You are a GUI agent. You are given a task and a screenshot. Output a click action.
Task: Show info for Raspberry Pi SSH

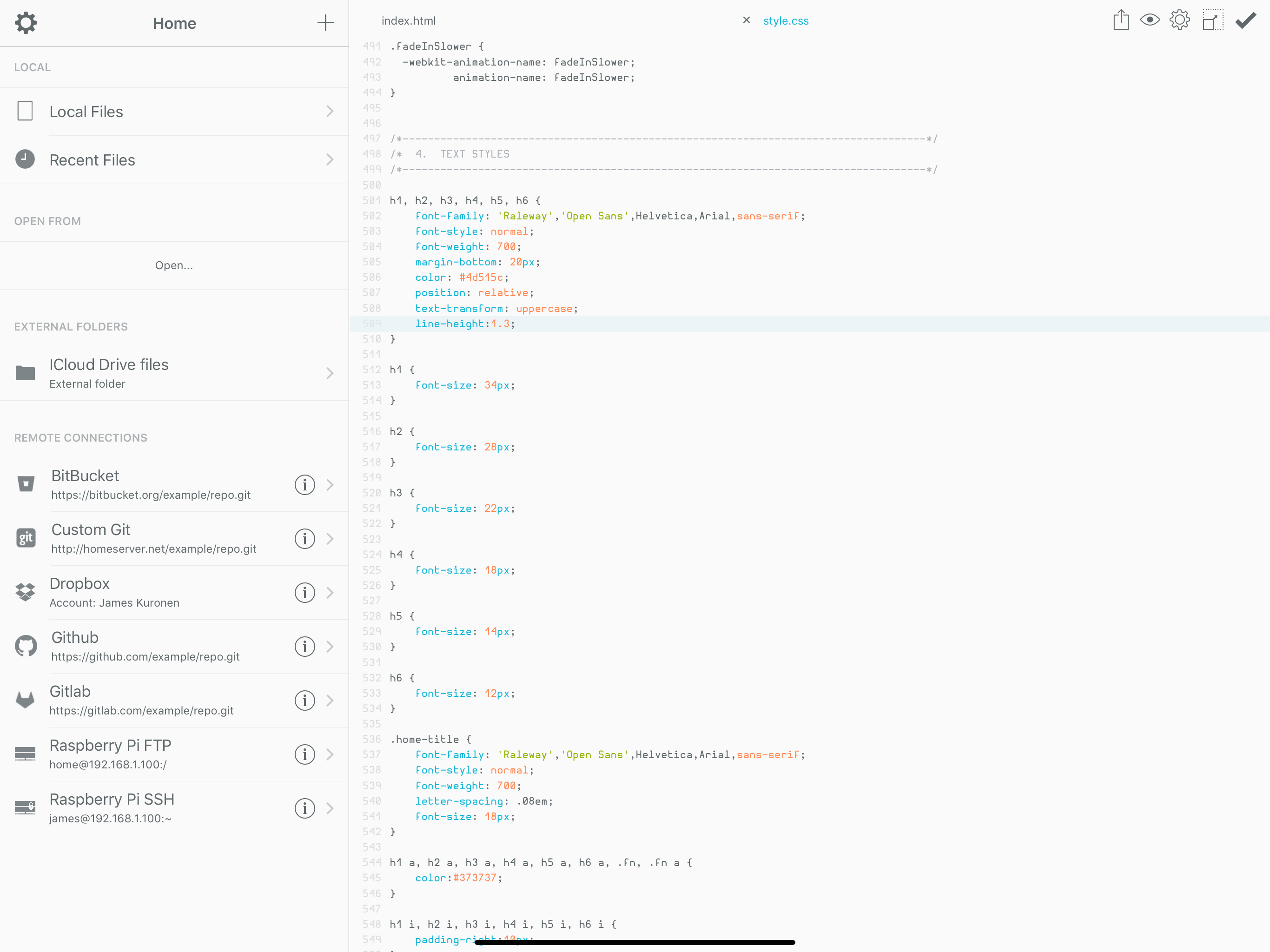click(305, 808)
